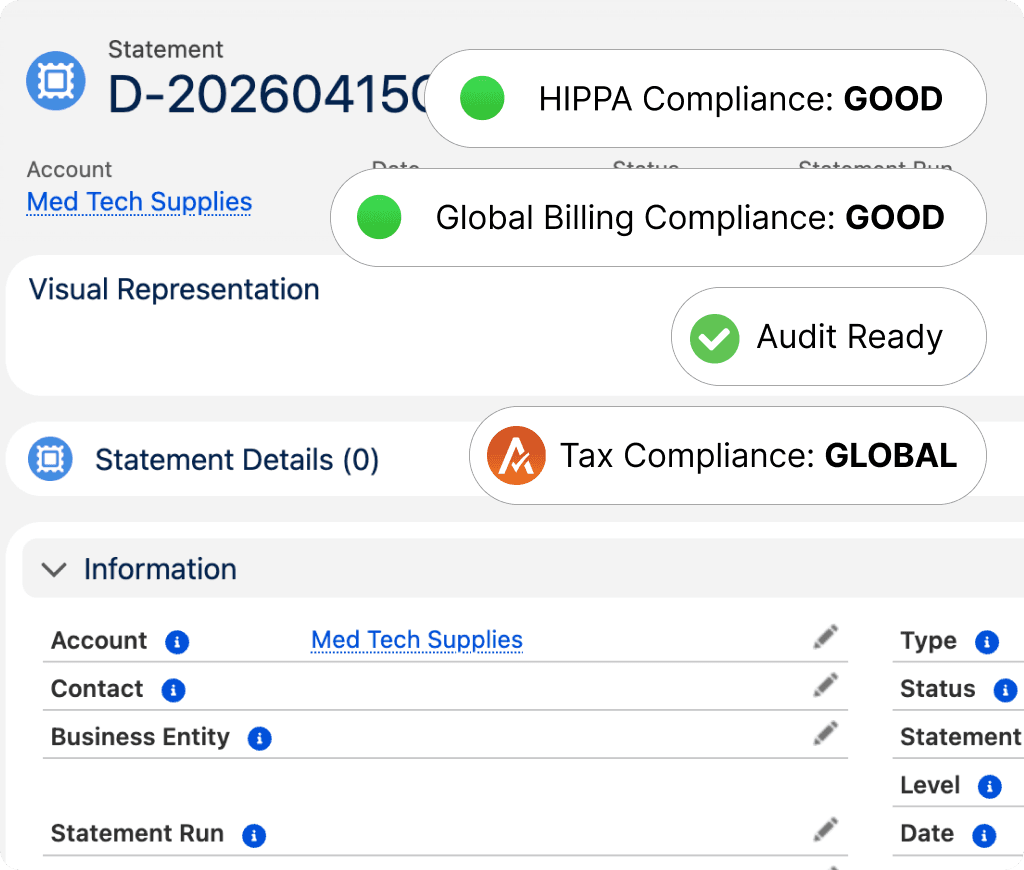This screenshot has height=870, width=1024.
Task: Click the Business Entity field label
Action: click(x=140, y=737)
